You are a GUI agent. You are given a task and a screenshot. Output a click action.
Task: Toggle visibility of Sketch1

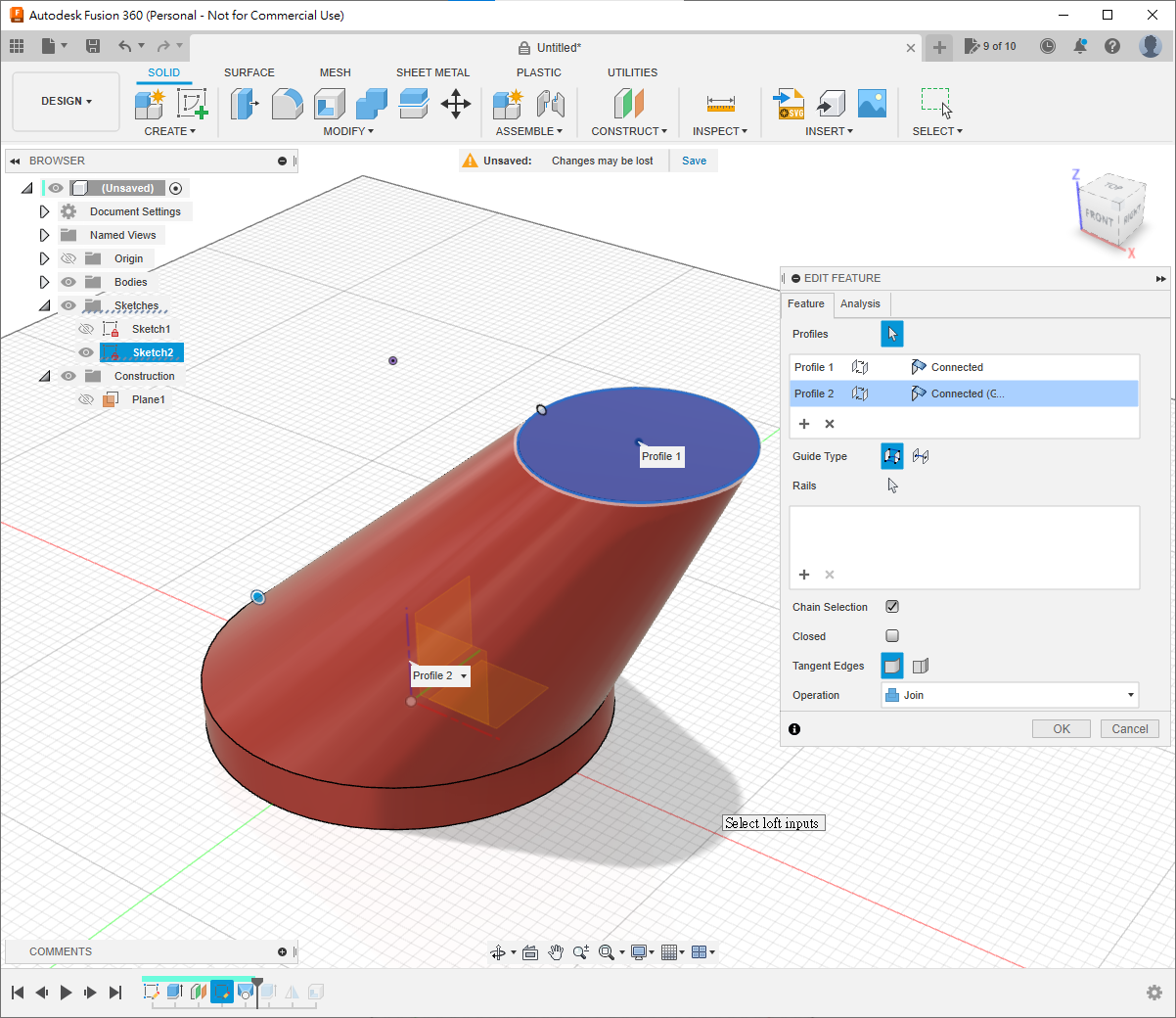click(x=86, y=329)
